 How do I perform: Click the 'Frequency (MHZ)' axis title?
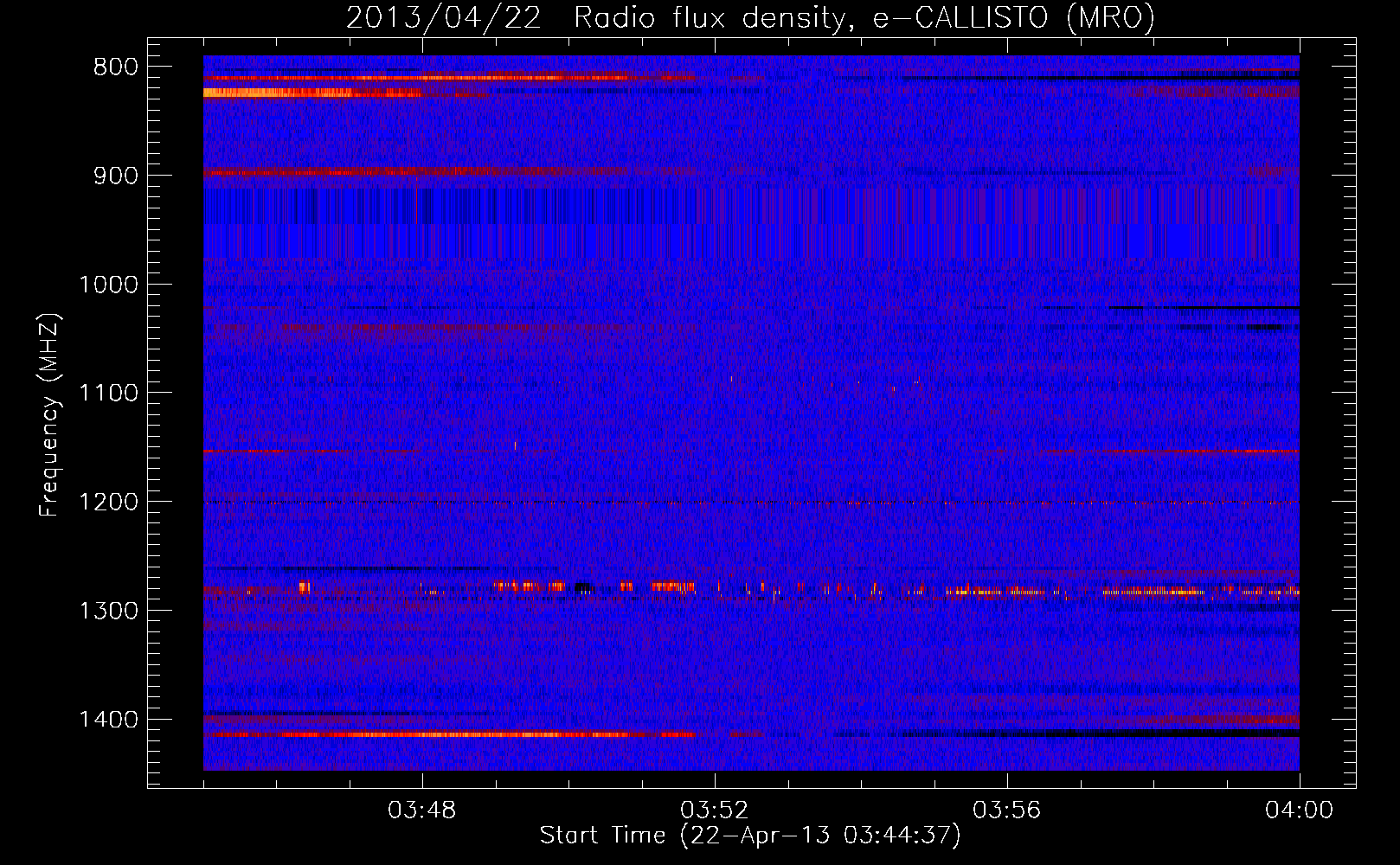pos(49,415)
